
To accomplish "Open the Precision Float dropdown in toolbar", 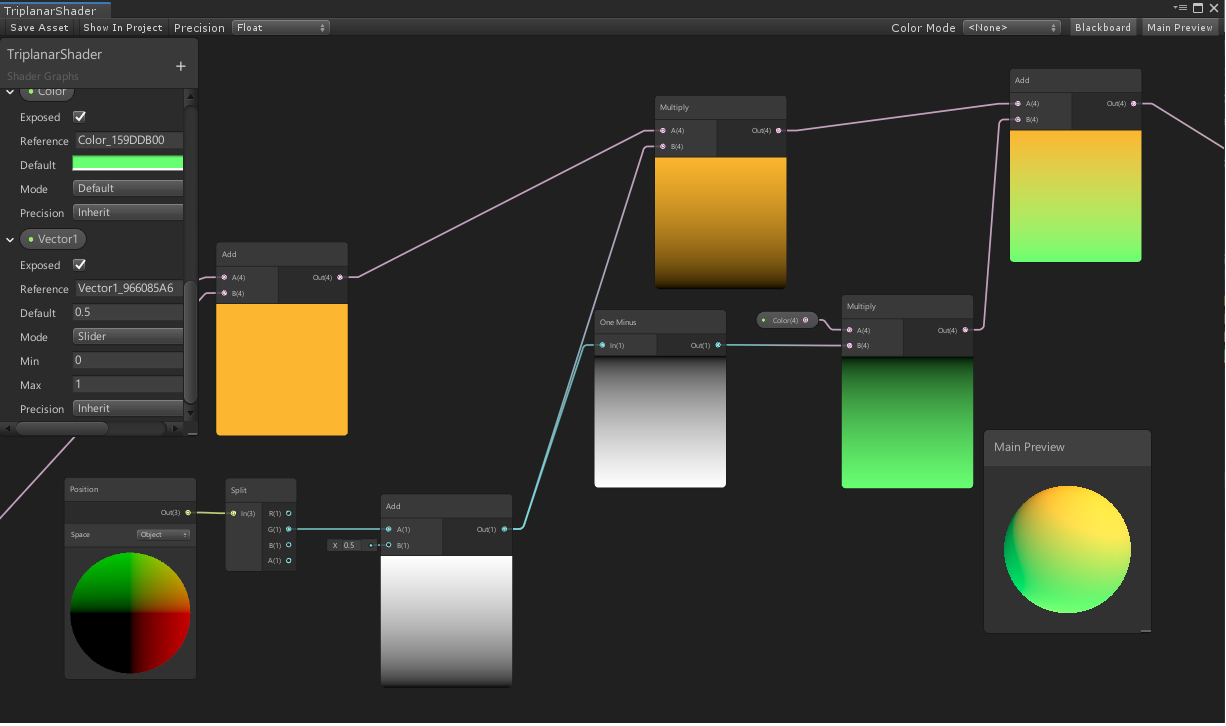I will (281, 27).
